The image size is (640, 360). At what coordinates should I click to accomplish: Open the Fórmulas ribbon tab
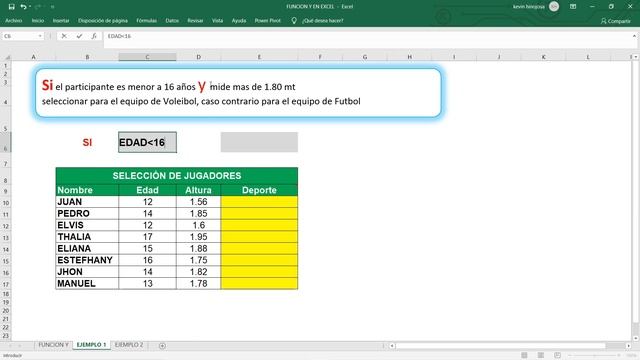click(x=147, y=20)
